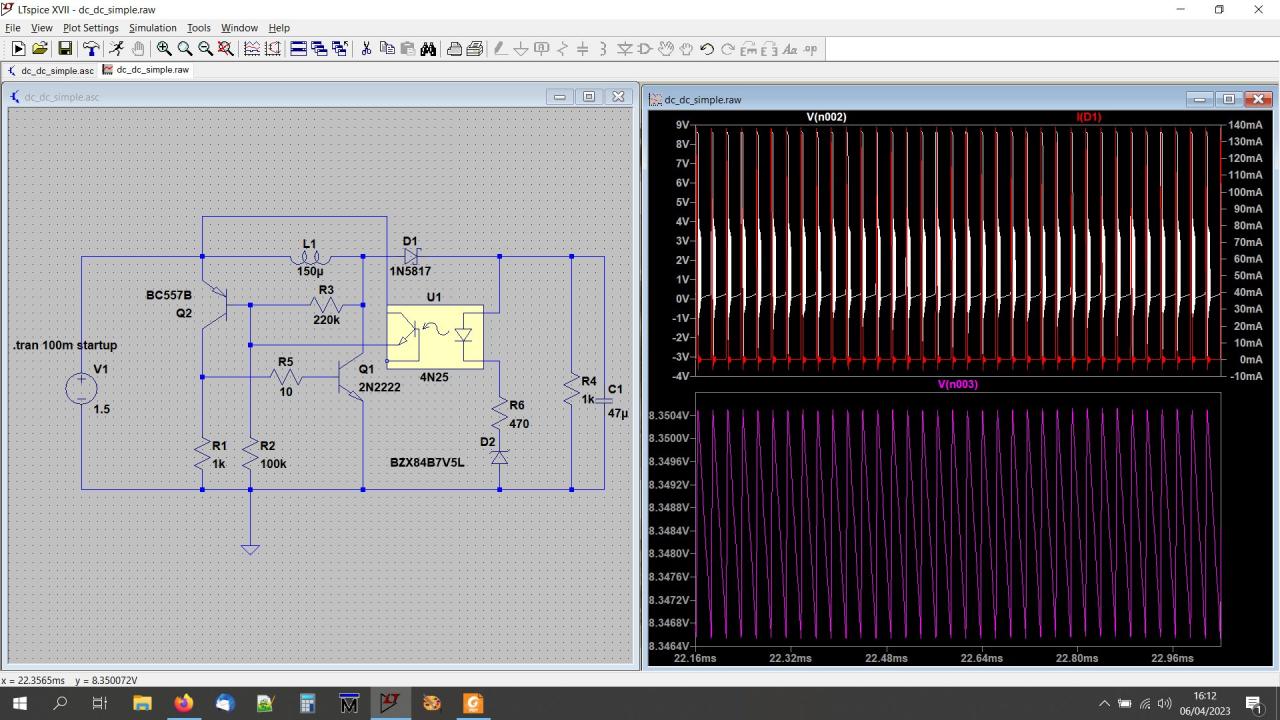The width and height of the screenshot is (1280, 720).
Task: Click the Autorange plot axes icon
Action: (x=251, y=48)
